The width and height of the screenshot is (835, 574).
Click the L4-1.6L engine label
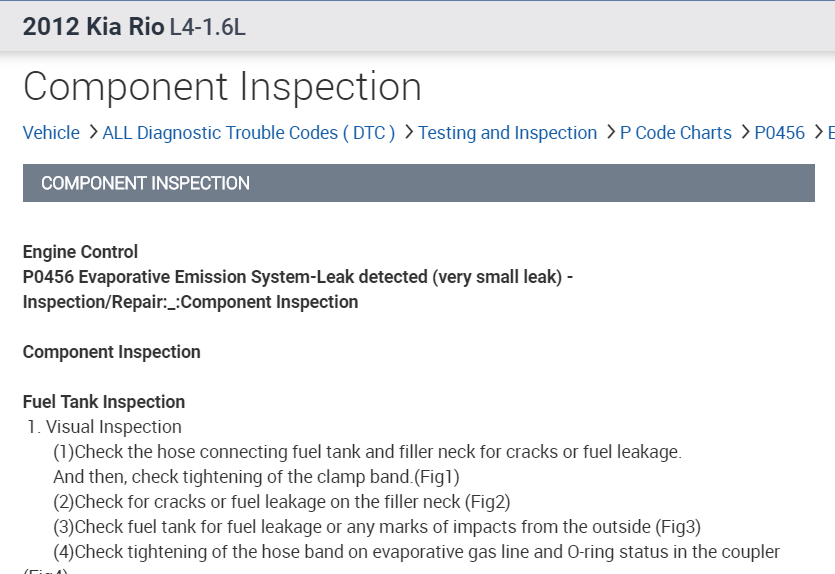(208, 27)
